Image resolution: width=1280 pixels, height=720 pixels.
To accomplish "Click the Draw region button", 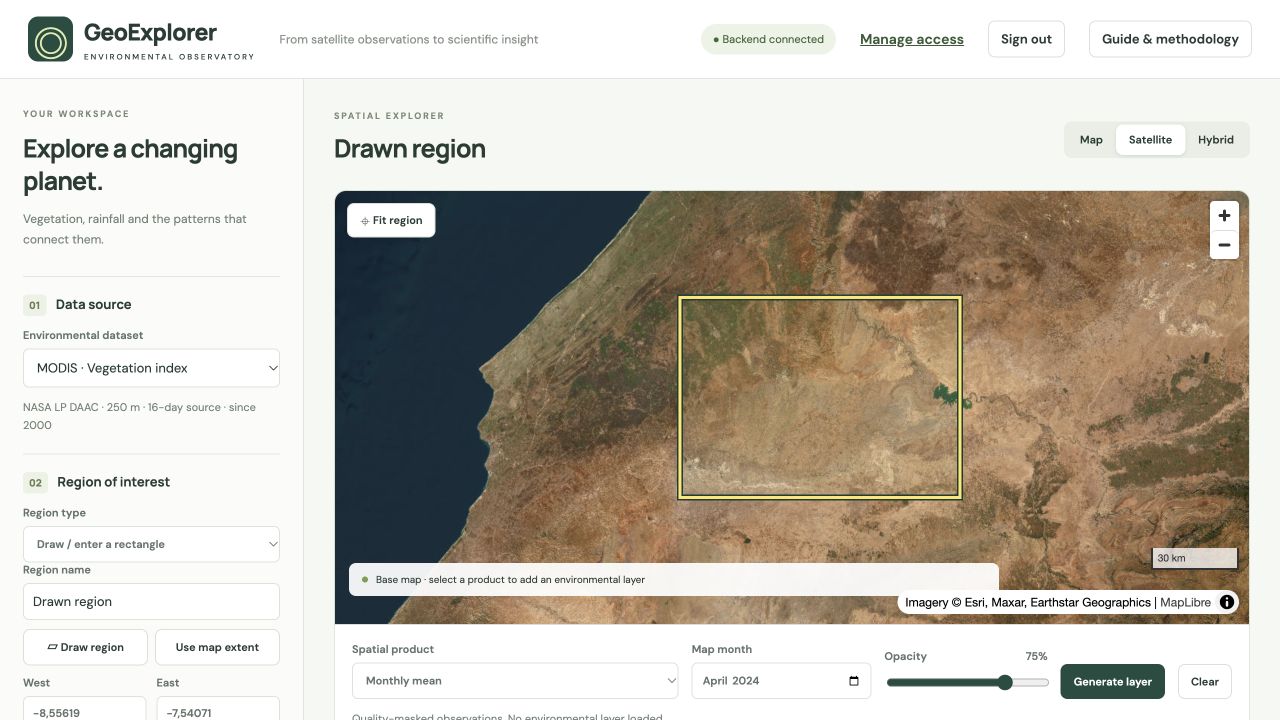I will [85, 647].
